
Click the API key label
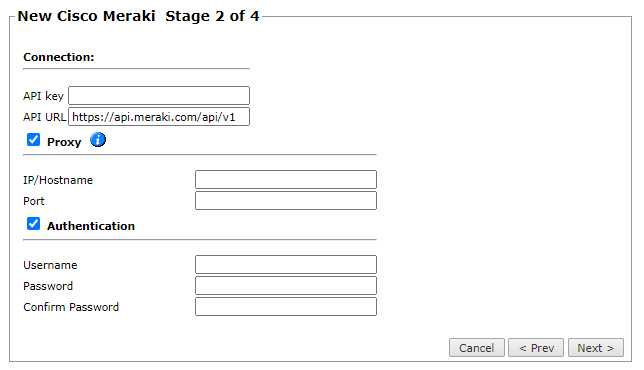click(x=43, y=96)
